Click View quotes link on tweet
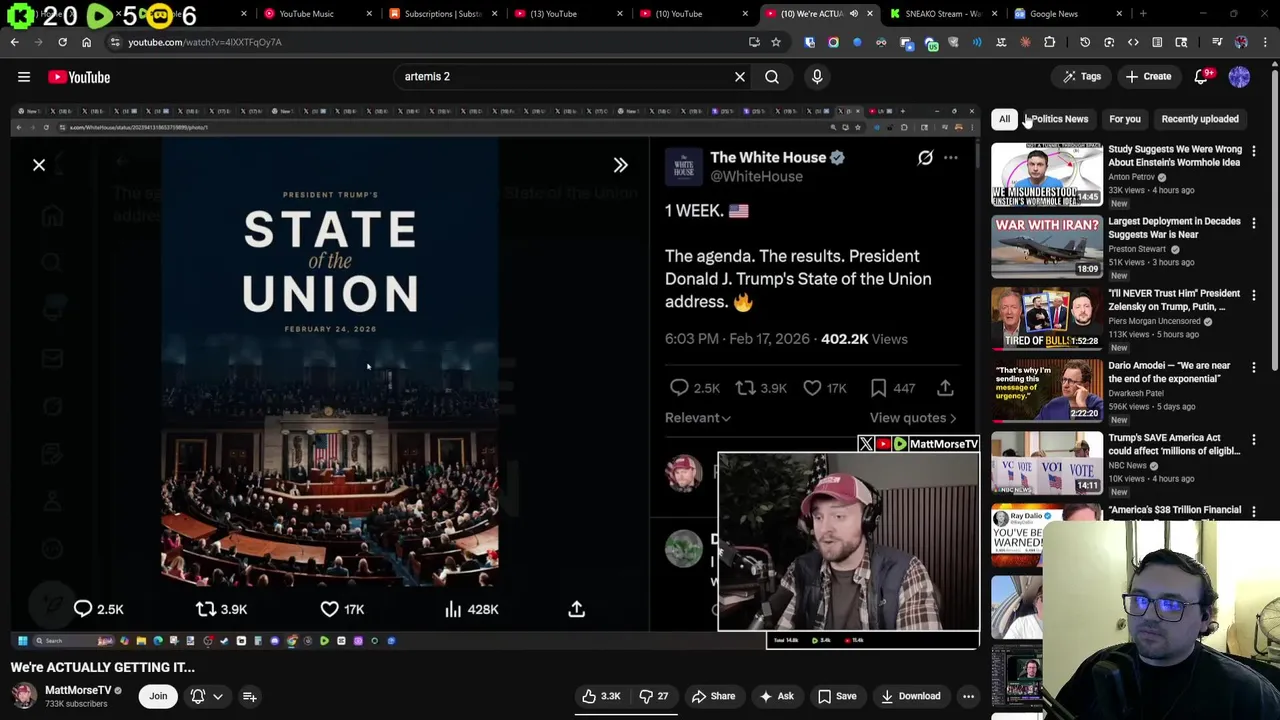This screenshot has height=720, width=1280. pos(913,418)
